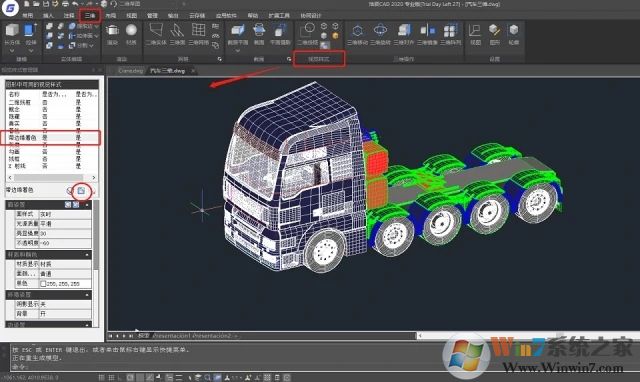The width and height of the screenshot is (640, 382).
Task: Click the print icon in quick access toolbar
Action: point(65,4)
